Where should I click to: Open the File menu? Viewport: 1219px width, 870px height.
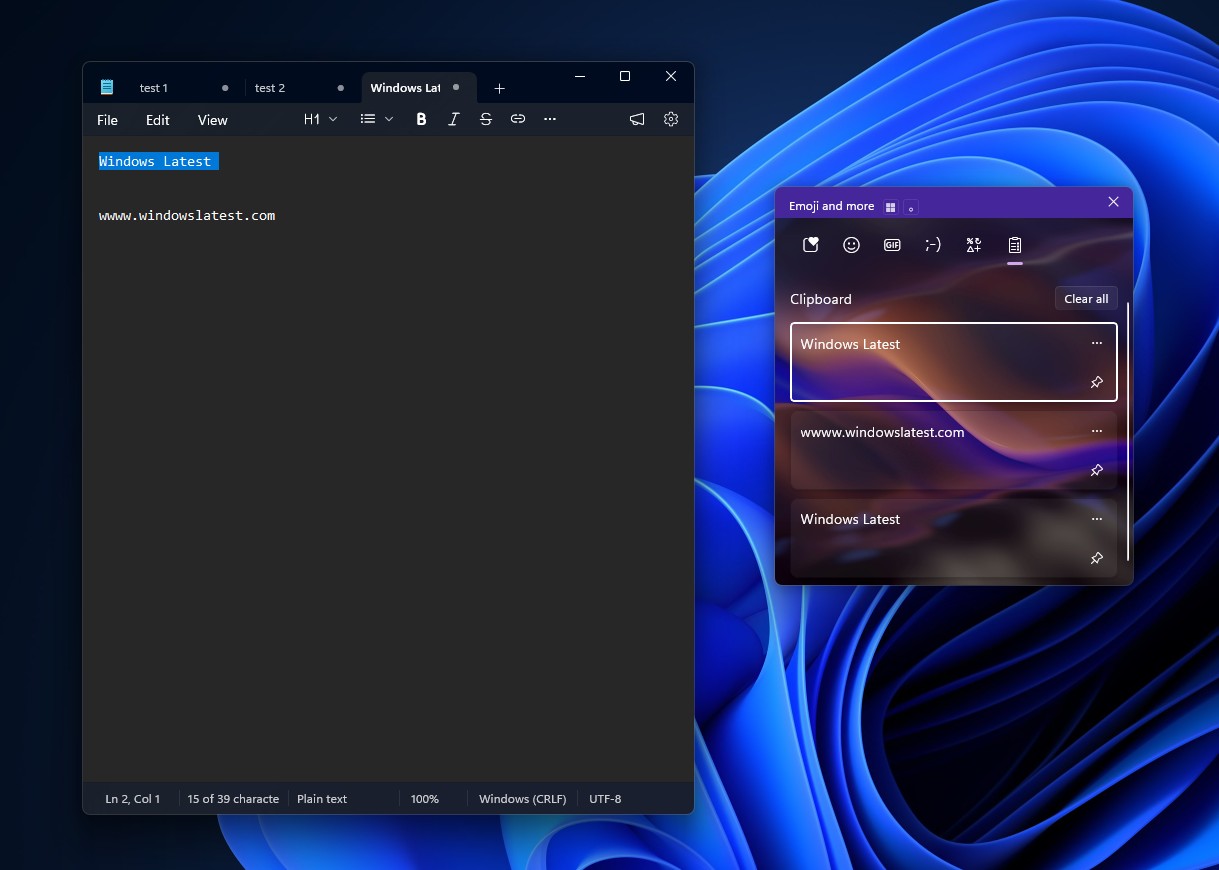(x=107, y=120)
